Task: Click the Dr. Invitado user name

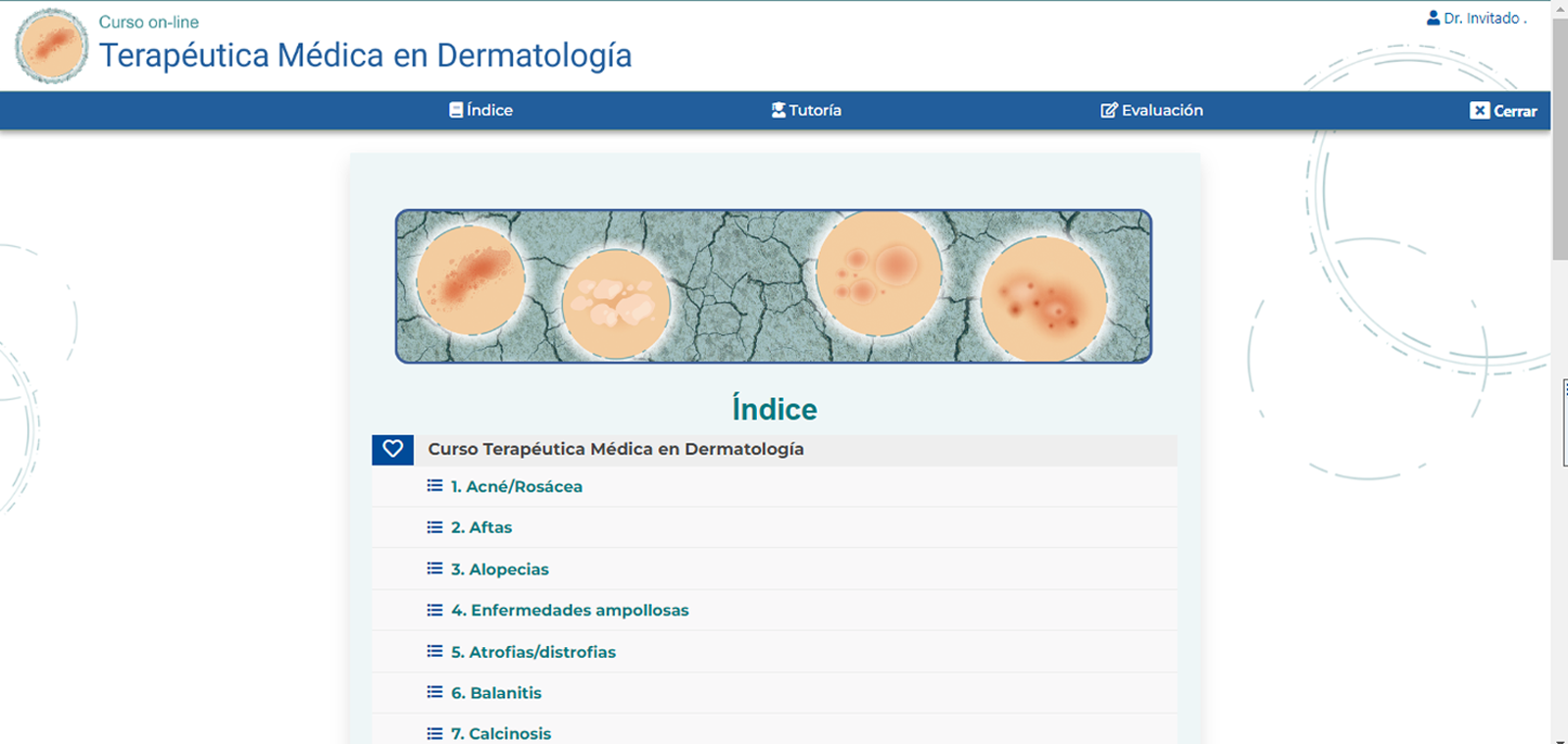Action: (1485, 18)
